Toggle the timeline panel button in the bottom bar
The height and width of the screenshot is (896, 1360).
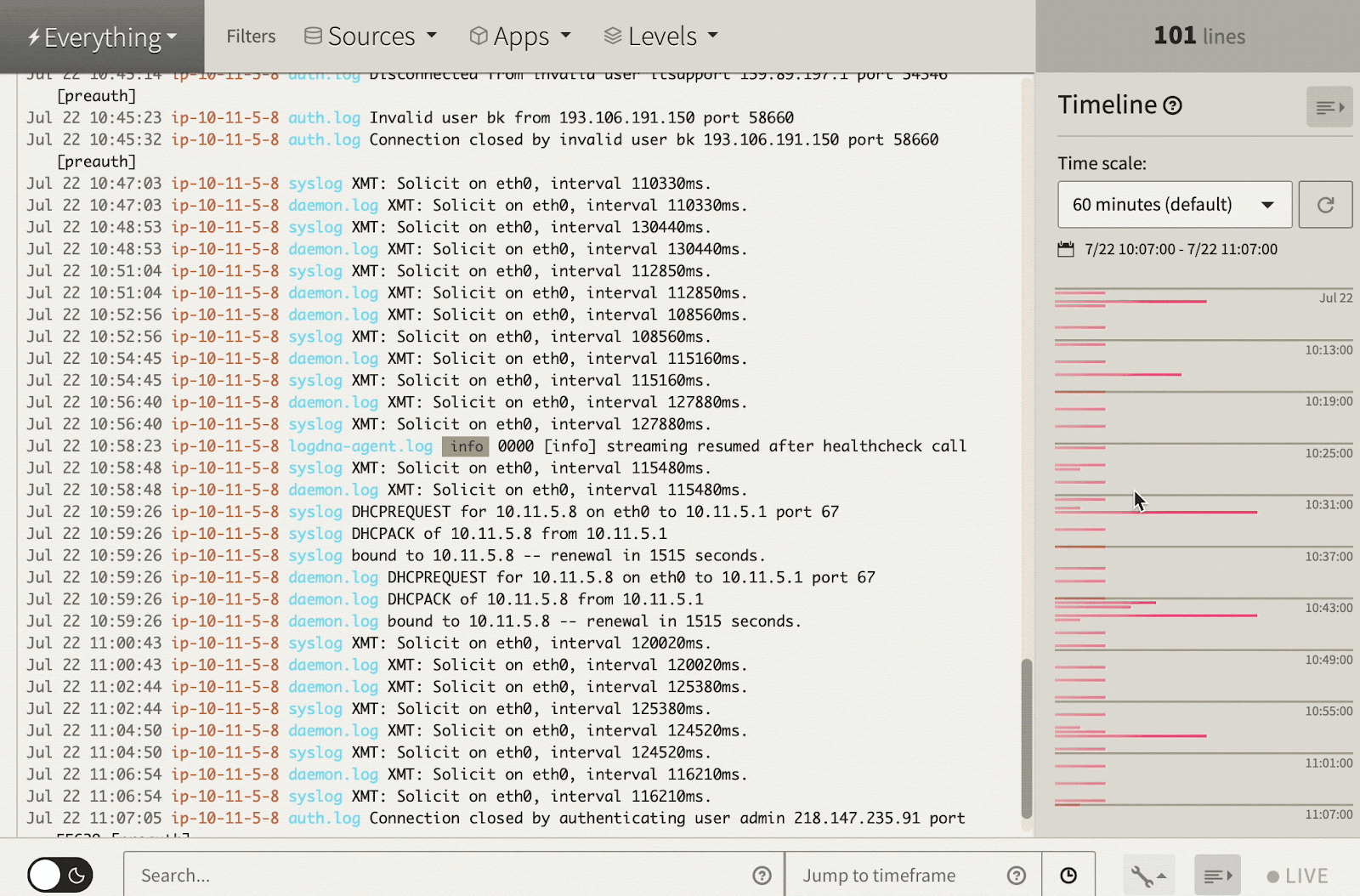[1217, 876]
